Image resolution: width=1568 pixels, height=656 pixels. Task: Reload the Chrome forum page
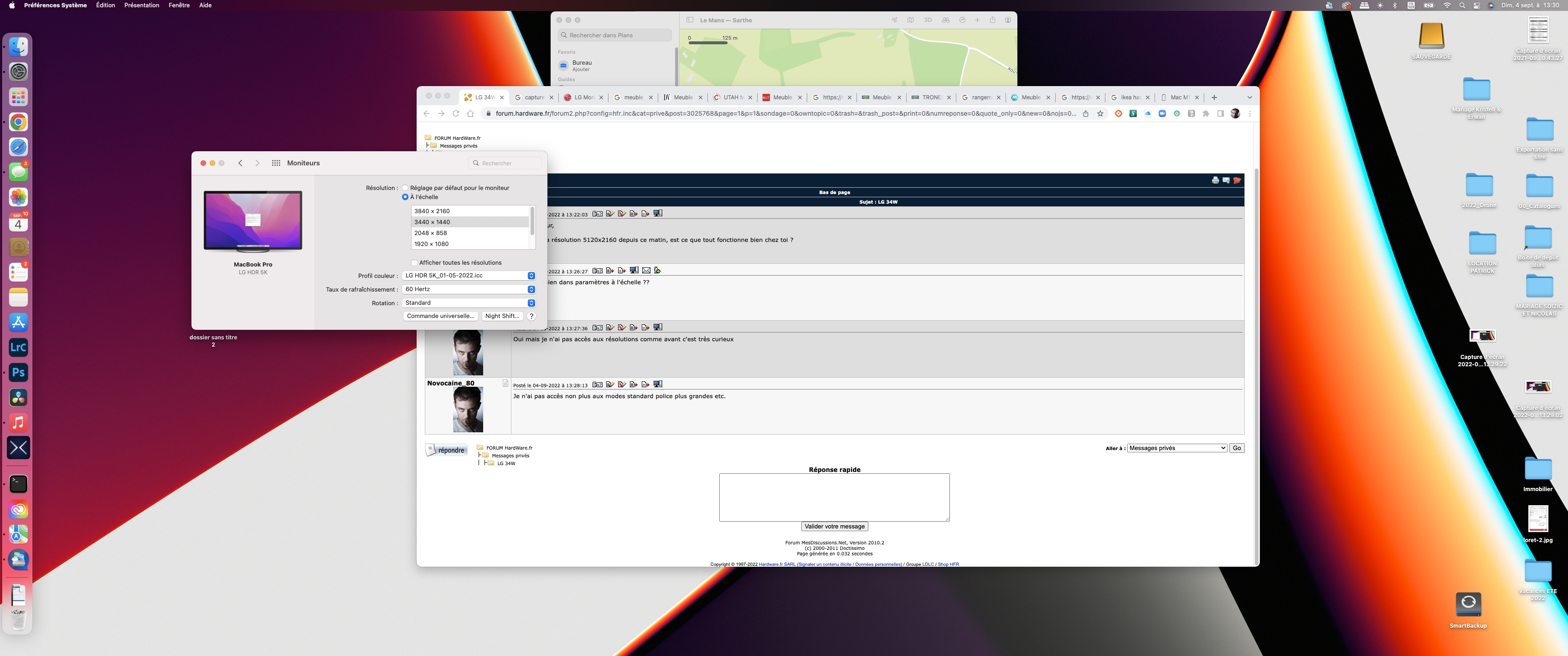click(455, 114)
